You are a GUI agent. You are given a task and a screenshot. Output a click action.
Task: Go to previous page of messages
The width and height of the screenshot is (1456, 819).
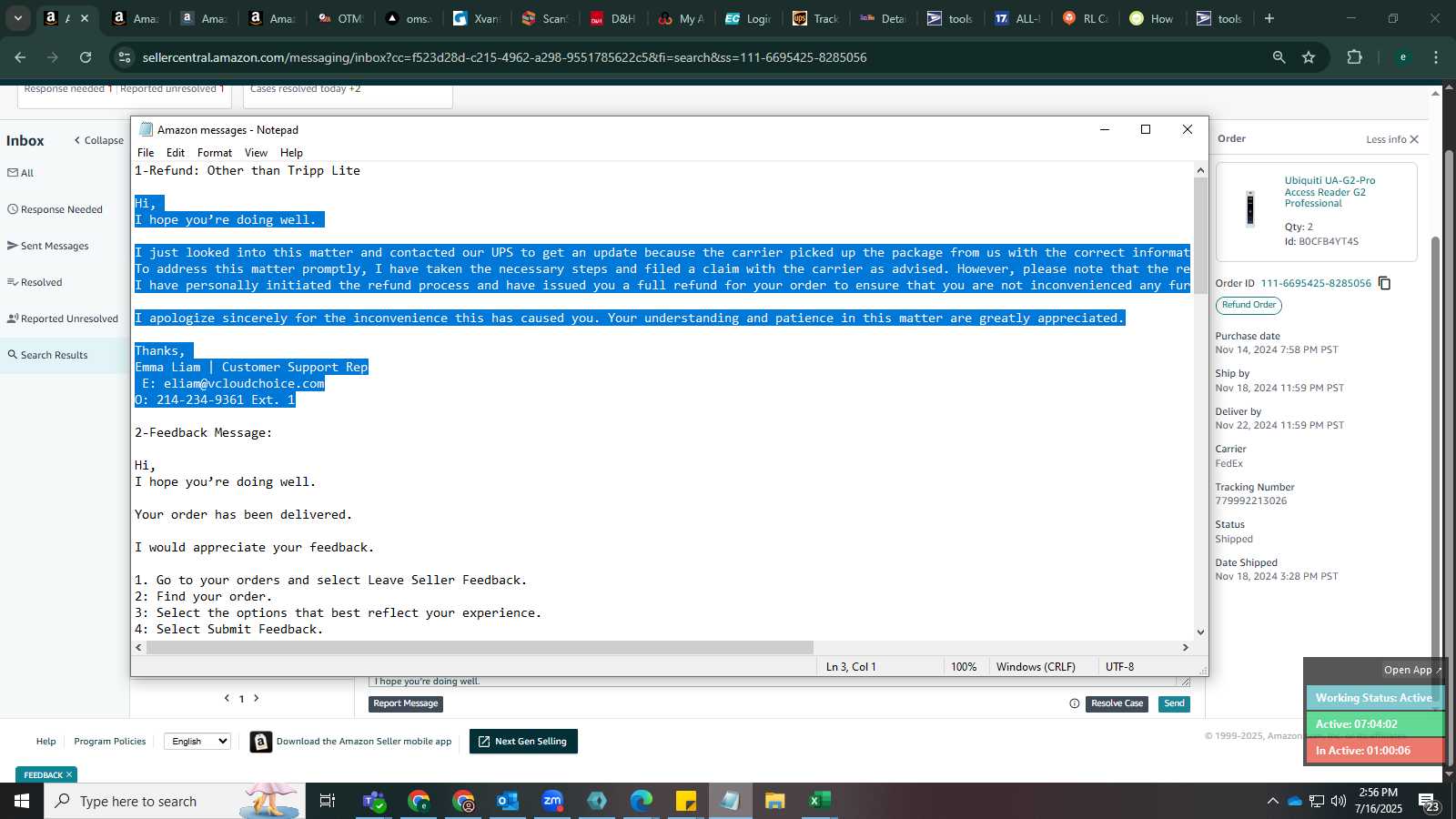pyautogui.click(x=227, y=698)
